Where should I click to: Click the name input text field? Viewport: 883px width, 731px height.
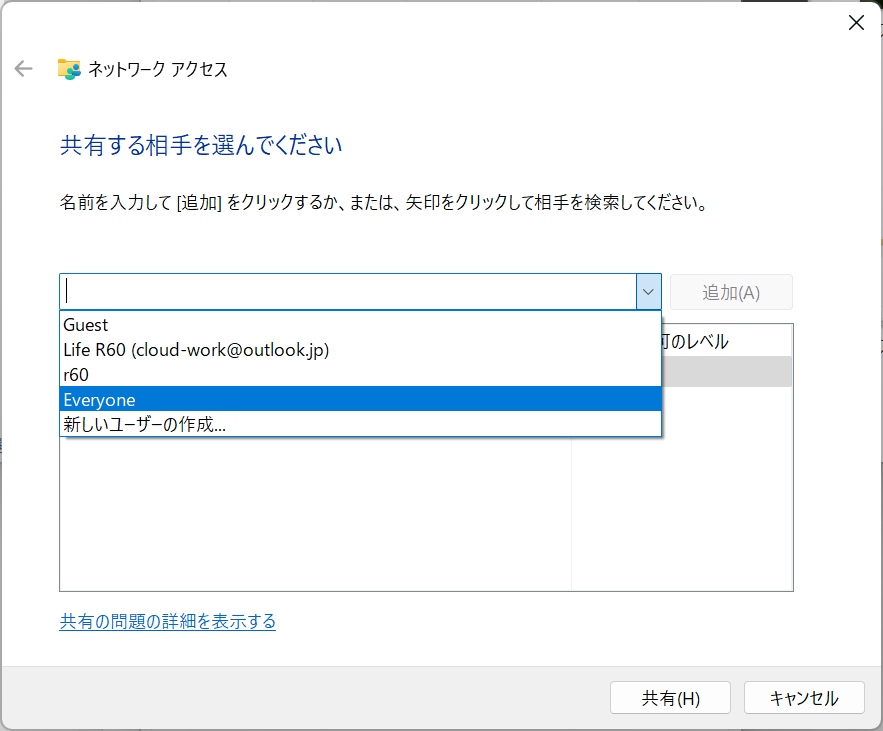click(347, 292)
